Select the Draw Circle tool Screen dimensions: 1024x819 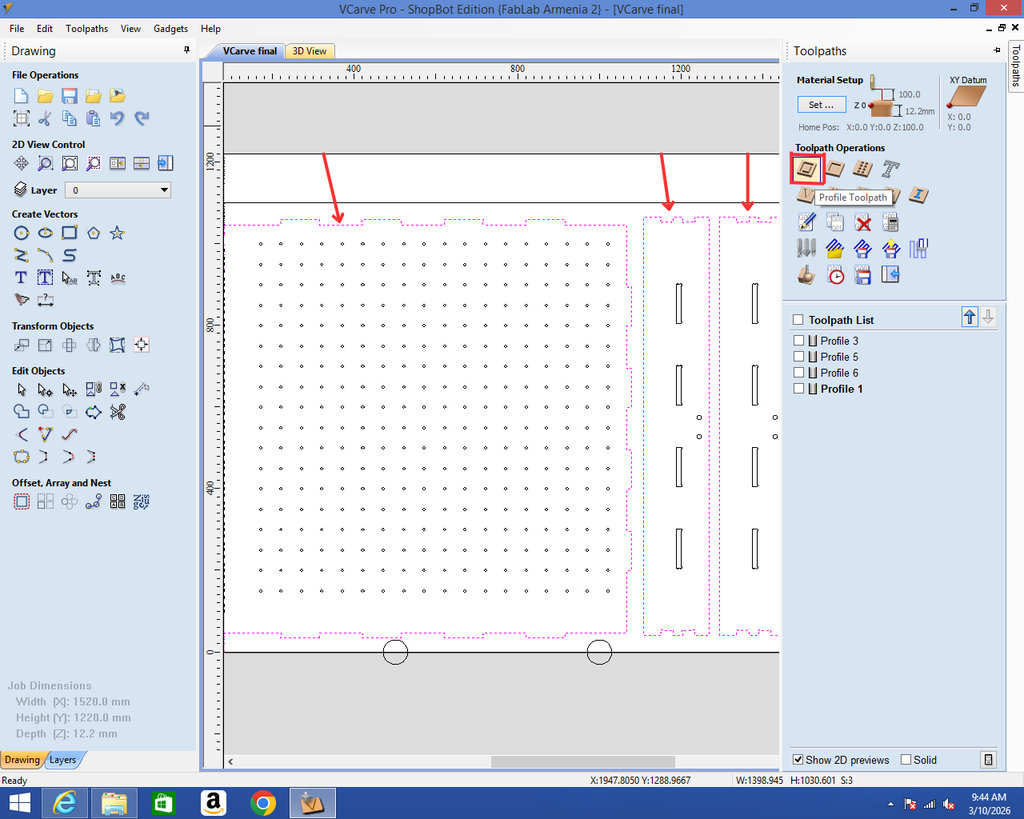[x=21, y=233]
